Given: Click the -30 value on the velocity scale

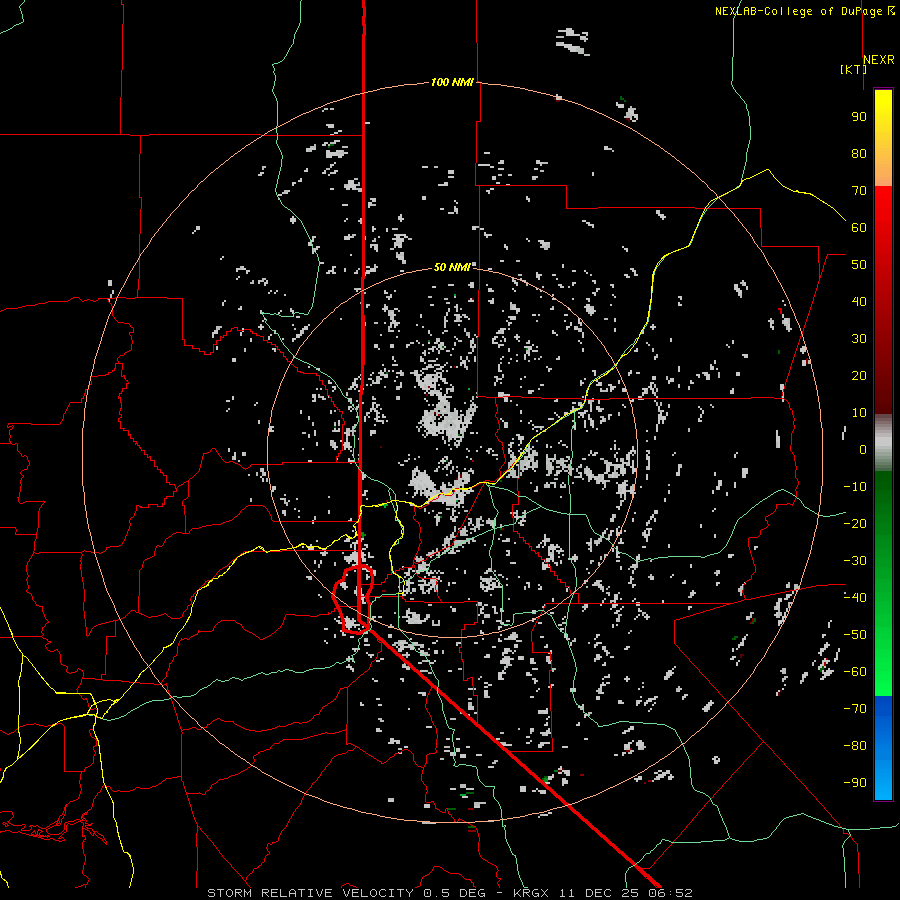Looking at the screenshot, I should [855, 561].
